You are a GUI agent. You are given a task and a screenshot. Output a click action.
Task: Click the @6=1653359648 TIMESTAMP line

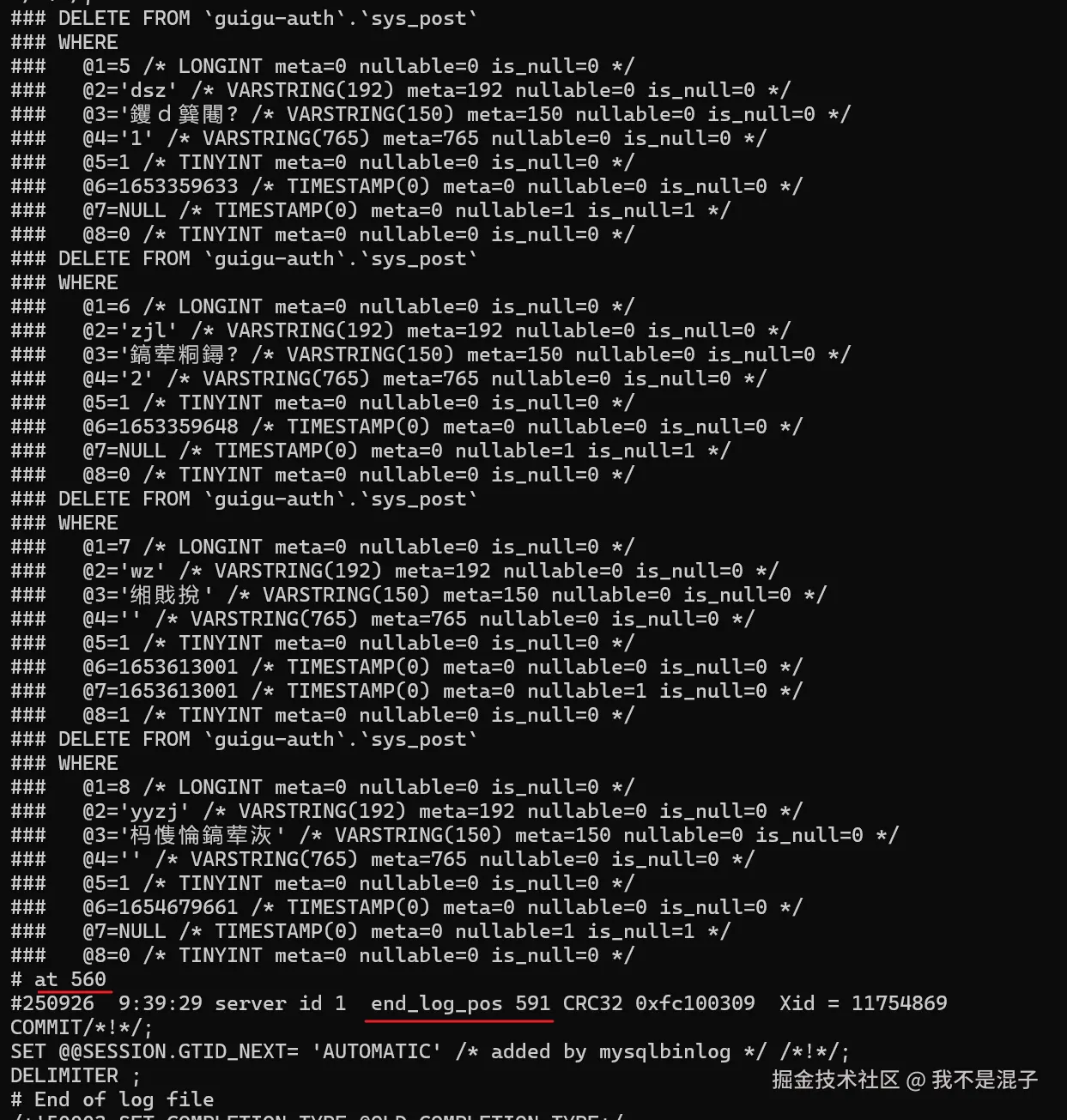[x=407, y=427]
